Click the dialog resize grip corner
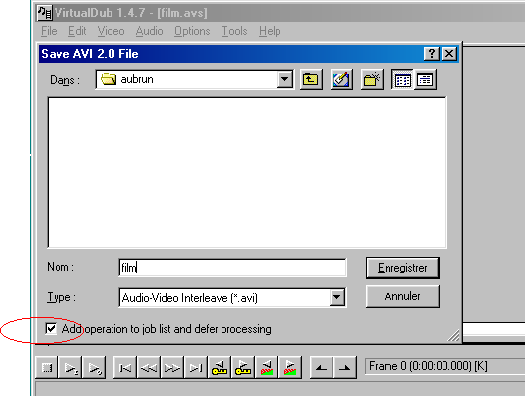The width and height of the screenshot is (525, 397). coord(454,335)
